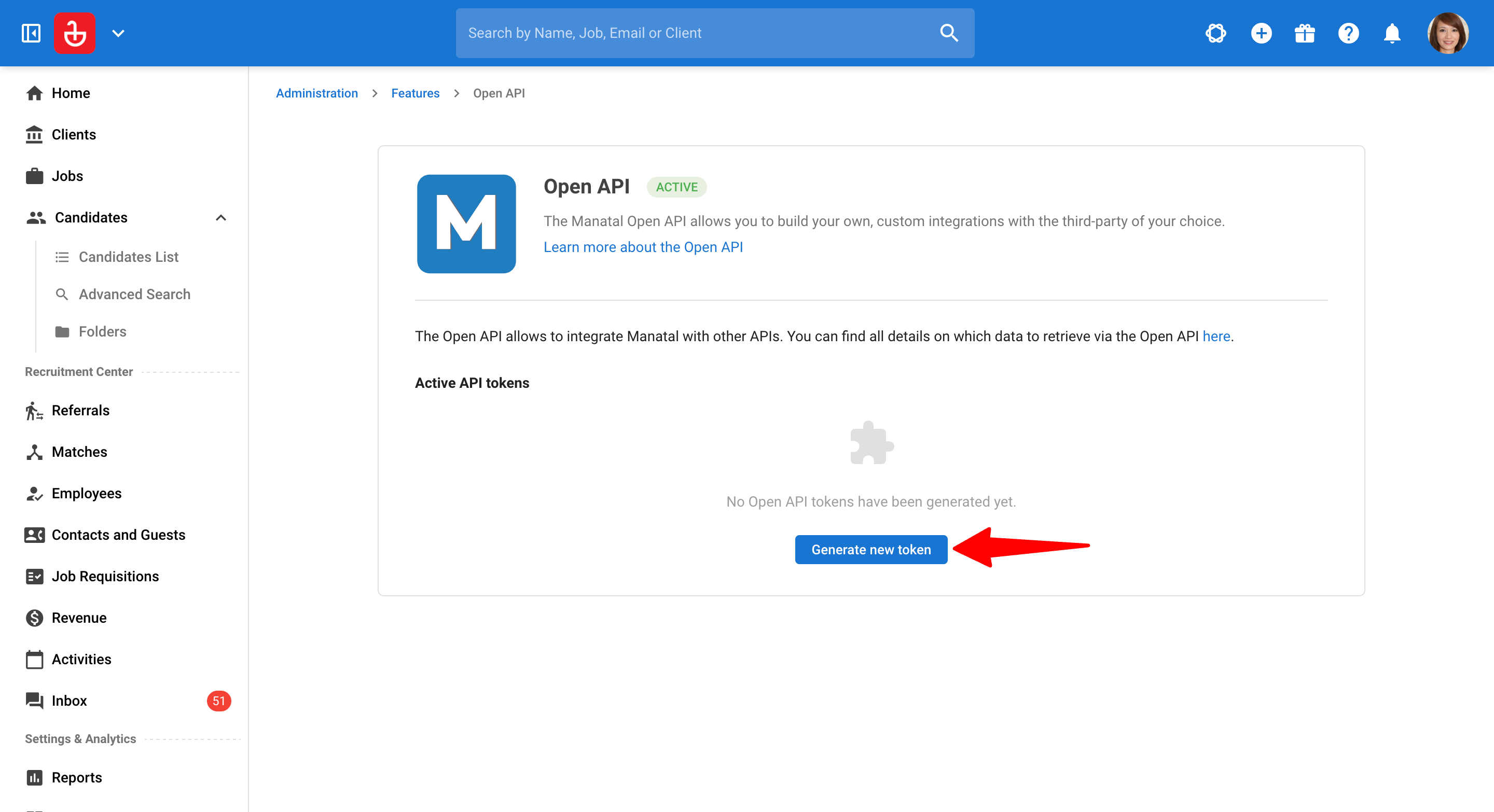
Task: Click the Revenue dollar icon
Action: (34, 618)
